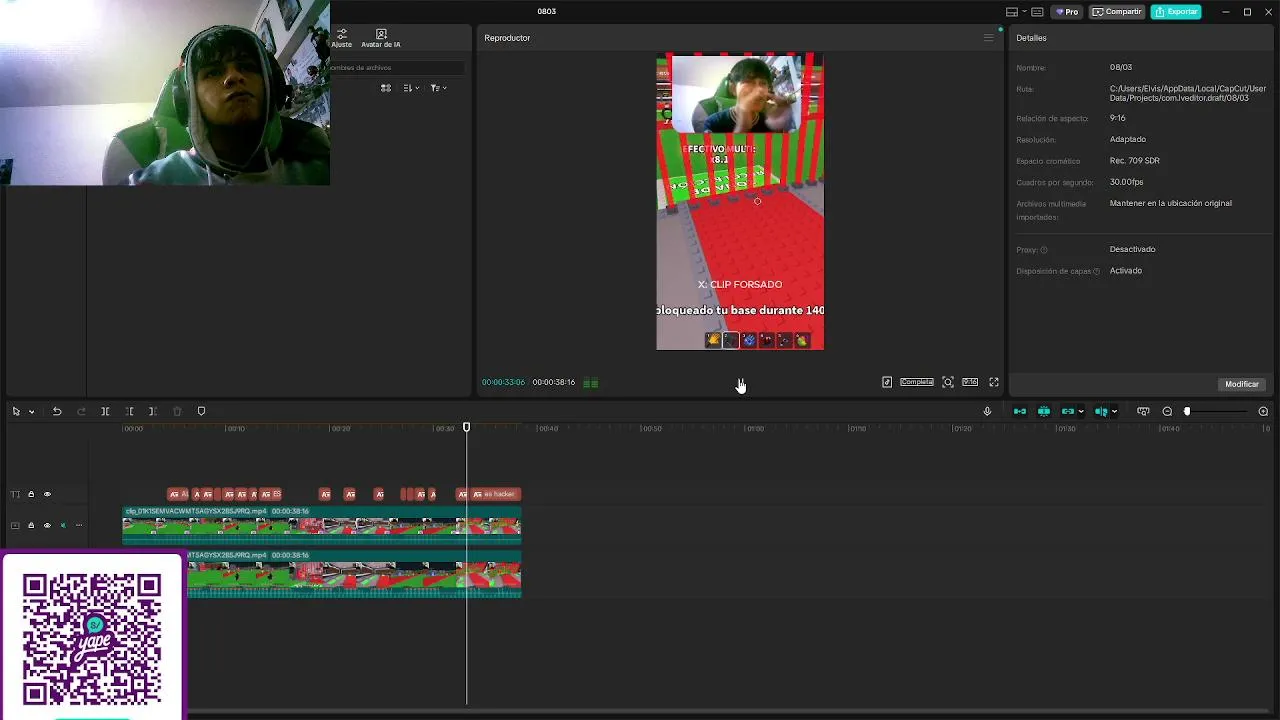Click the media file name search field

tap(397, 68)
